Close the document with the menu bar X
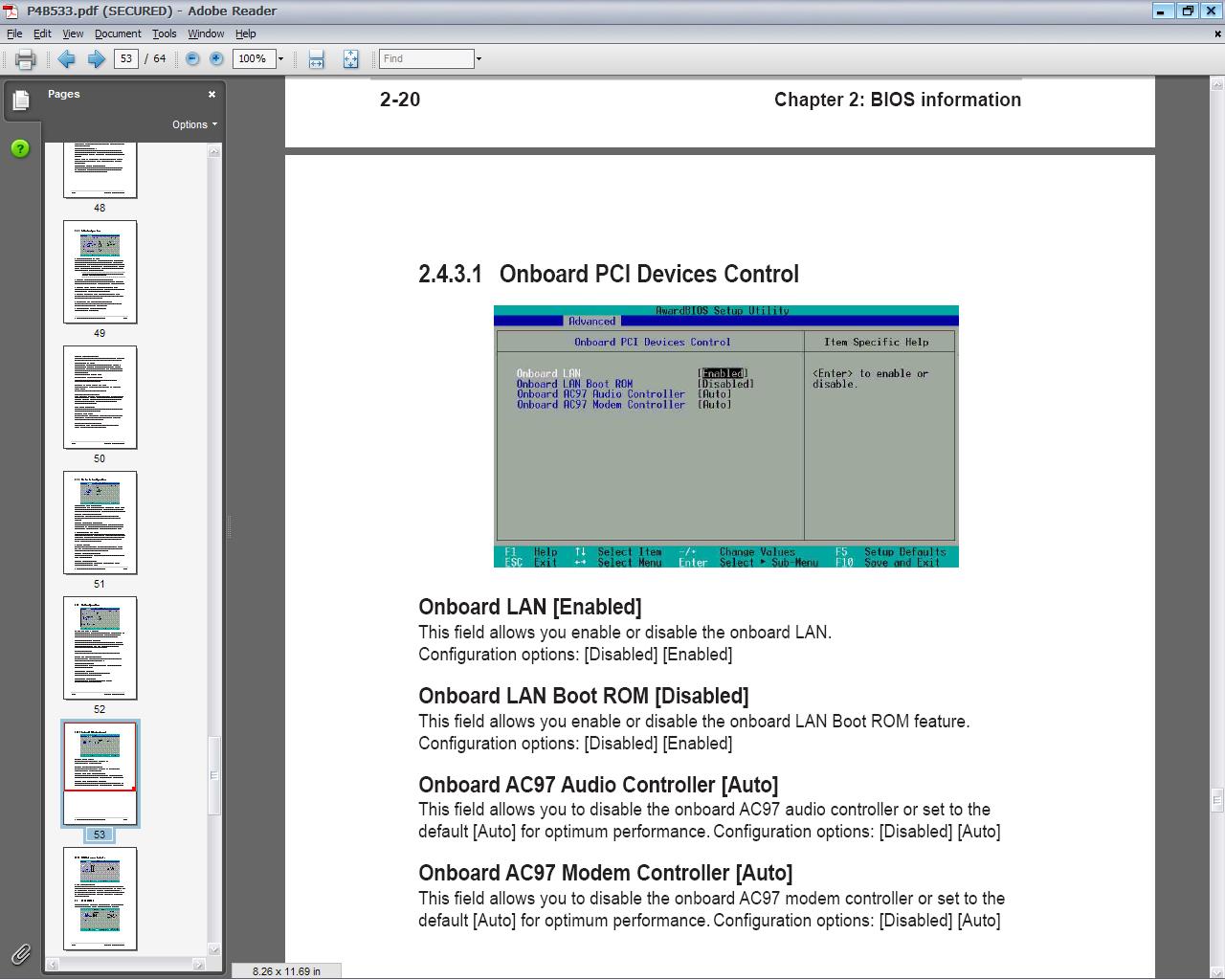 1217,33
